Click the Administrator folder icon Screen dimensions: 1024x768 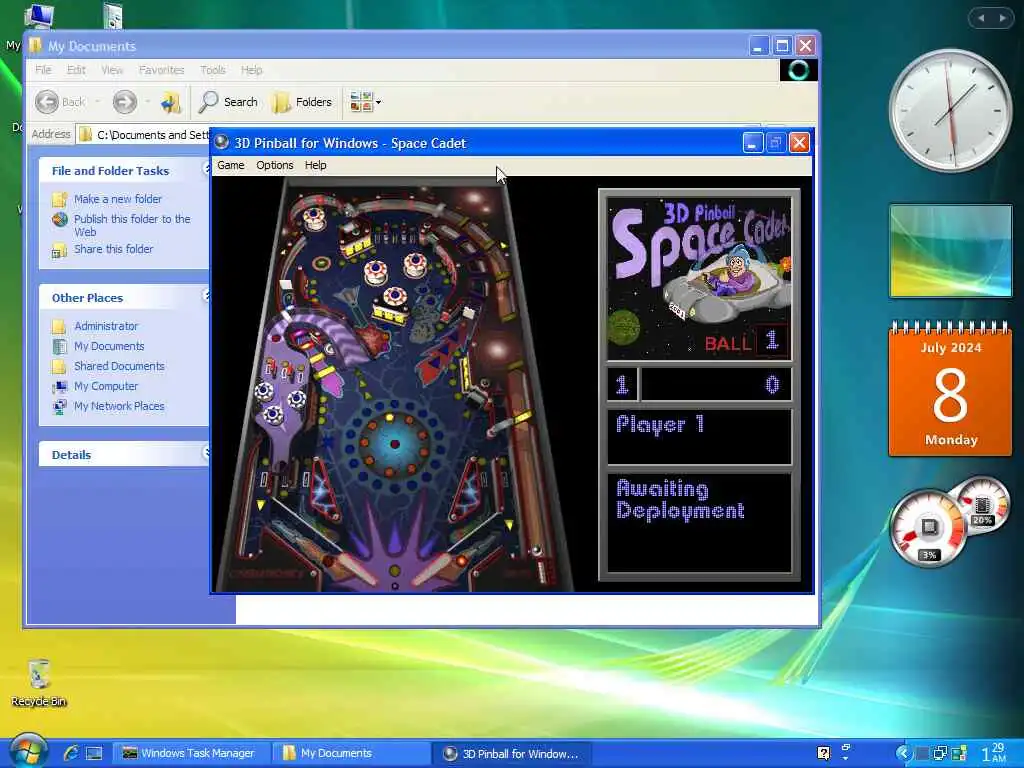(59, 326)
